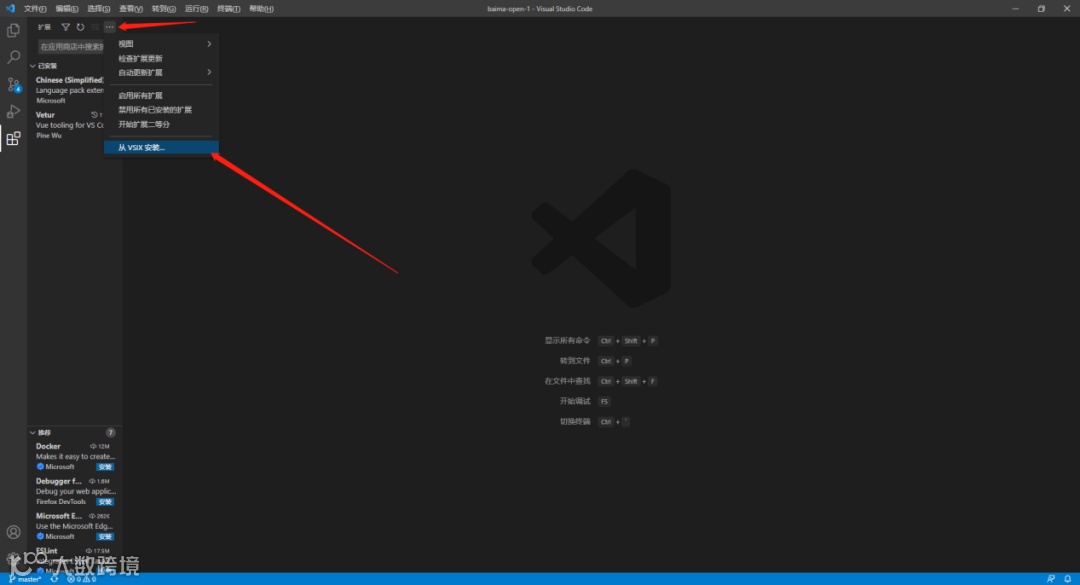
Task: Choose 禁用所有已安装的扩展 menu entry
Action: click(161, 110)
